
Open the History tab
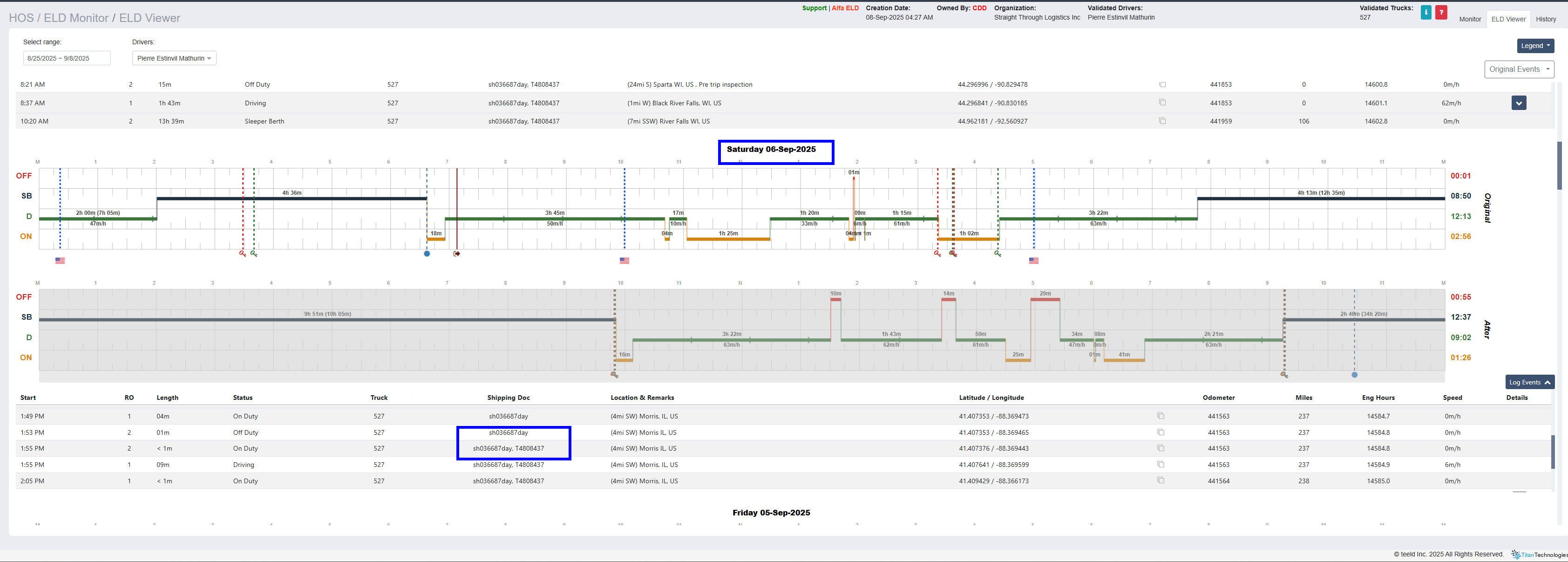1546,20
